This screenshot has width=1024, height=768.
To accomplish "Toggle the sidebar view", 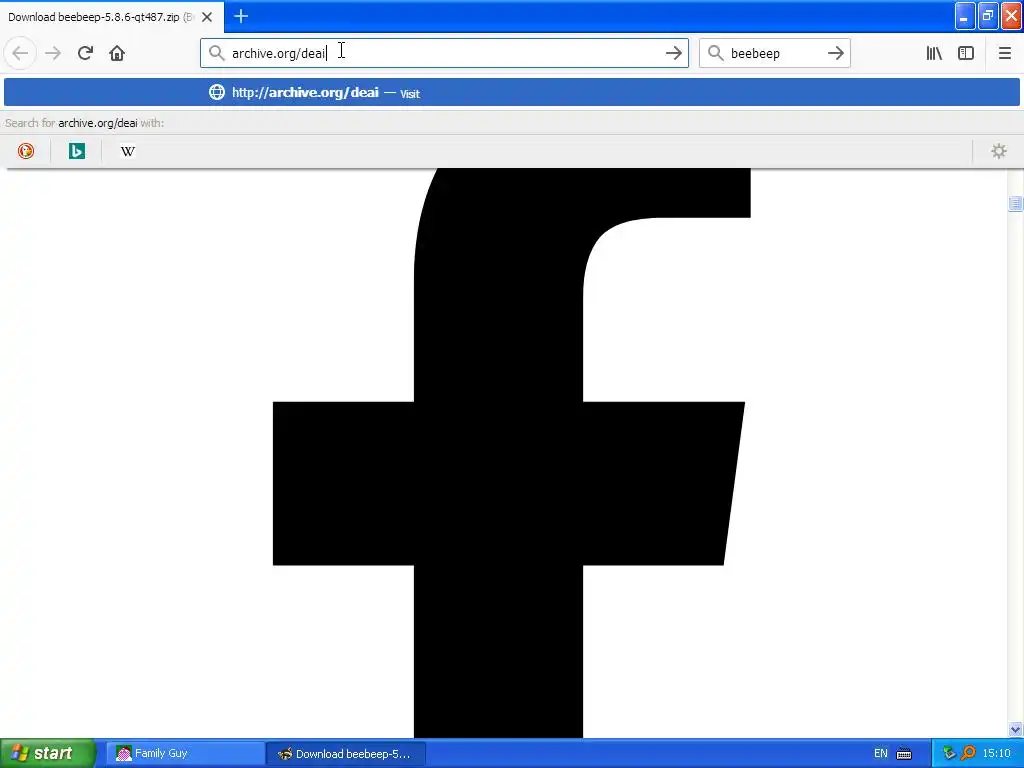I will tap(966, 54).
